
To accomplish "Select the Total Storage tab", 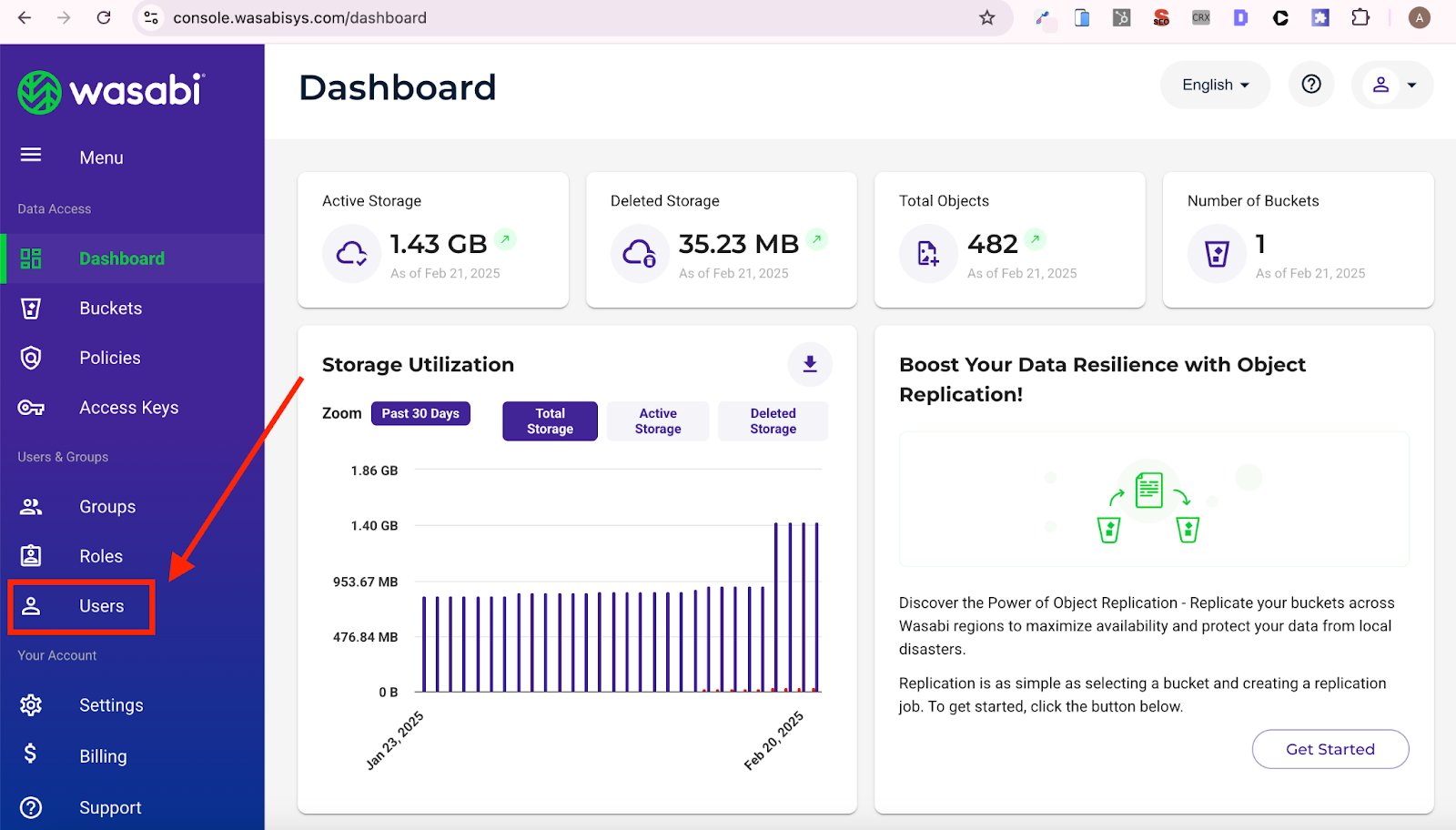I will [550, 421].
